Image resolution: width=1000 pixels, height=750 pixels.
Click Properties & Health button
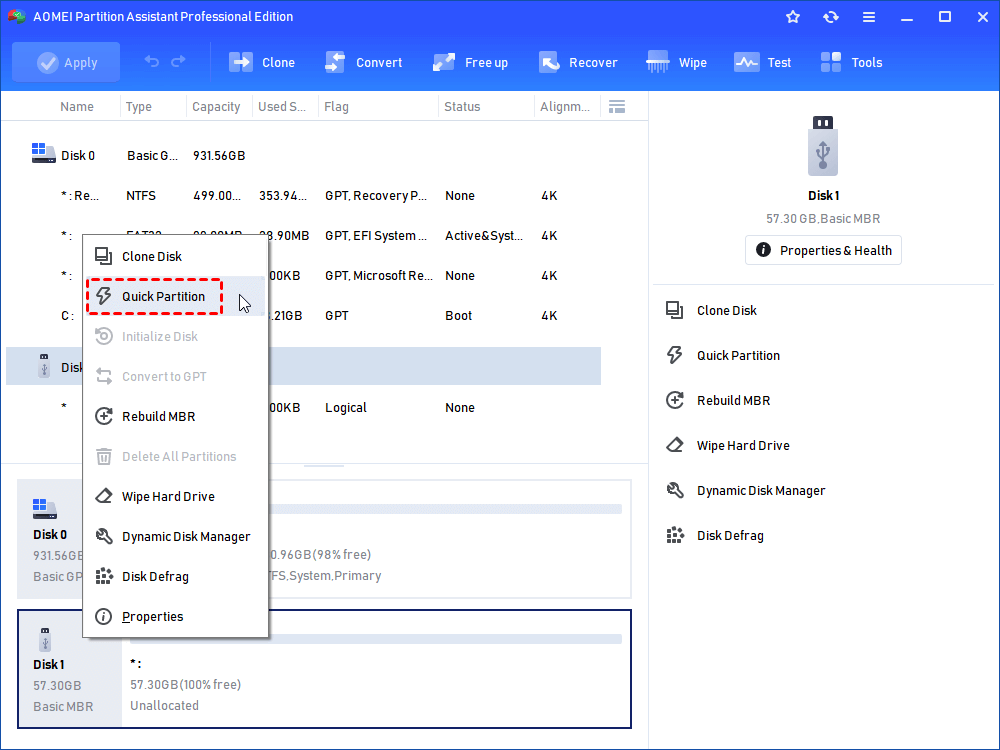pos(823,250)
